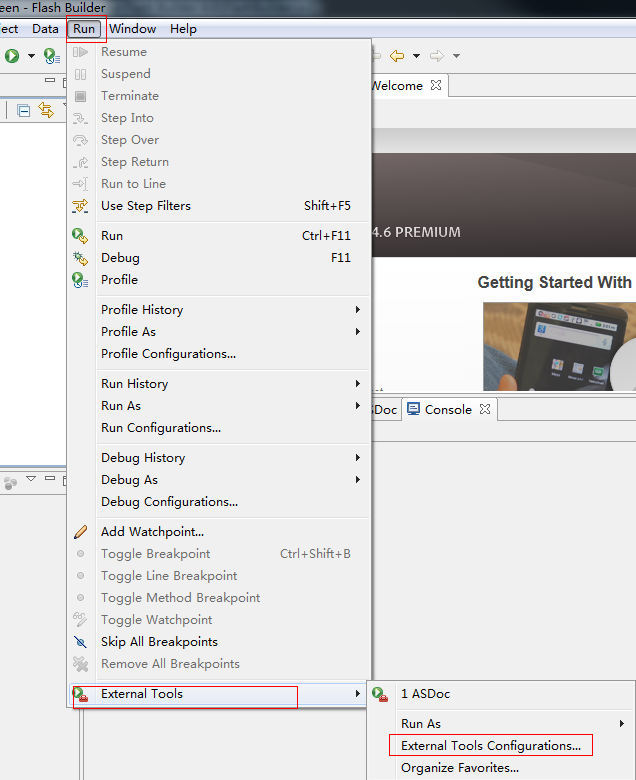Click the Back navigation arrow icon
This screenshot has width=636, height=780.
tap(397, 56)
